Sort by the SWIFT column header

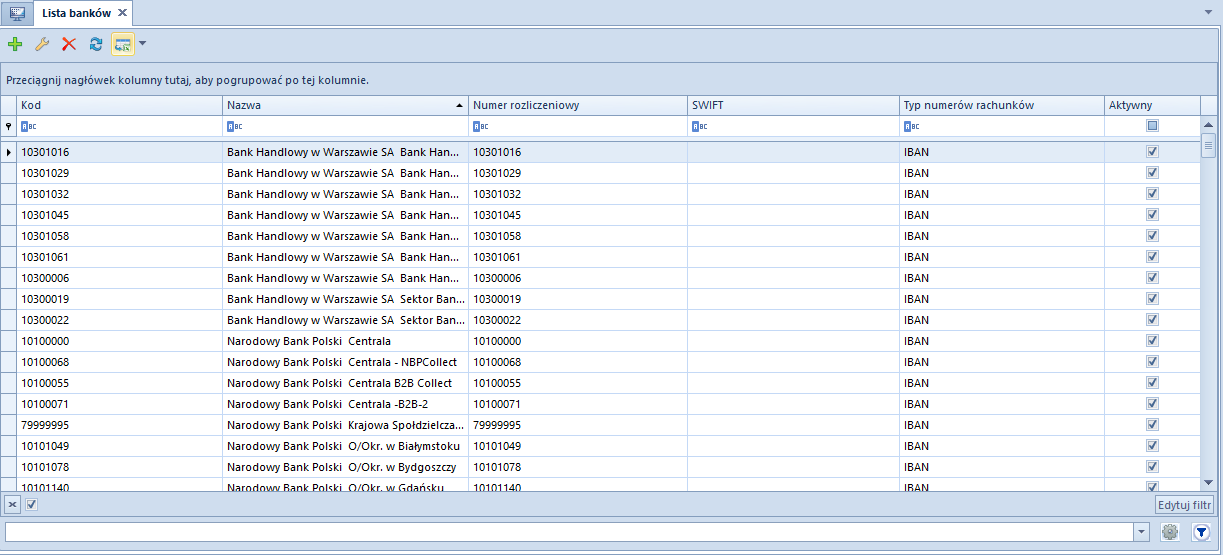click(x=793, y=105)
